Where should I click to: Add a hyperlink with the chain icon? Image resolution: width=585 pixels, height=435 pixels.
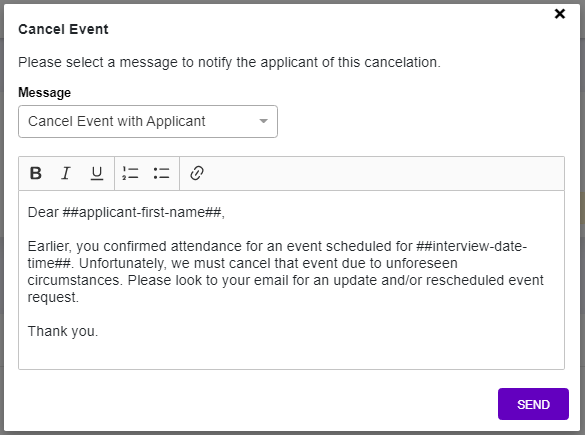(x=197, y=173)
